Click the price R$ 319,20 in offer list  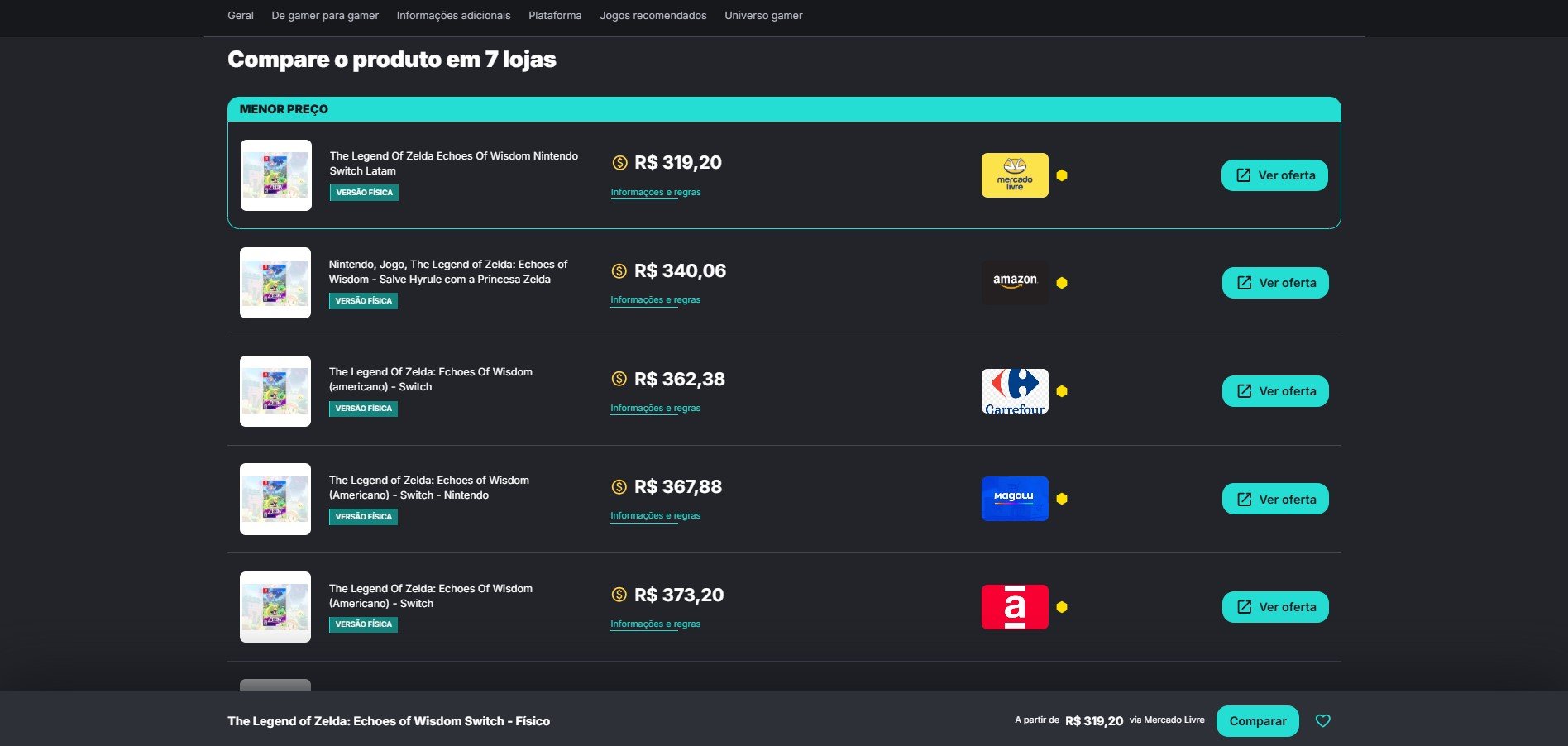tap(678, 163)
